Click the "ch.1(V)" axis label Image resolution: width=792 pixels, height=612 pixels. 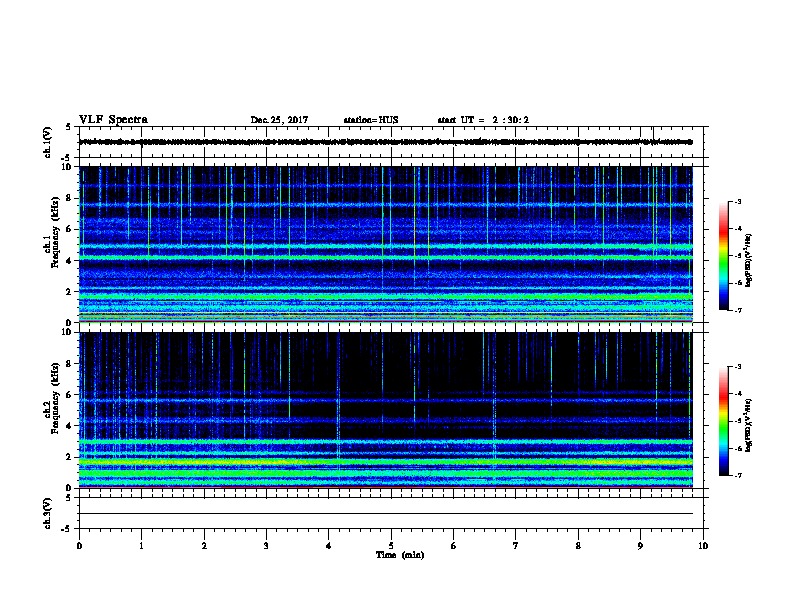tap(48, 142)
